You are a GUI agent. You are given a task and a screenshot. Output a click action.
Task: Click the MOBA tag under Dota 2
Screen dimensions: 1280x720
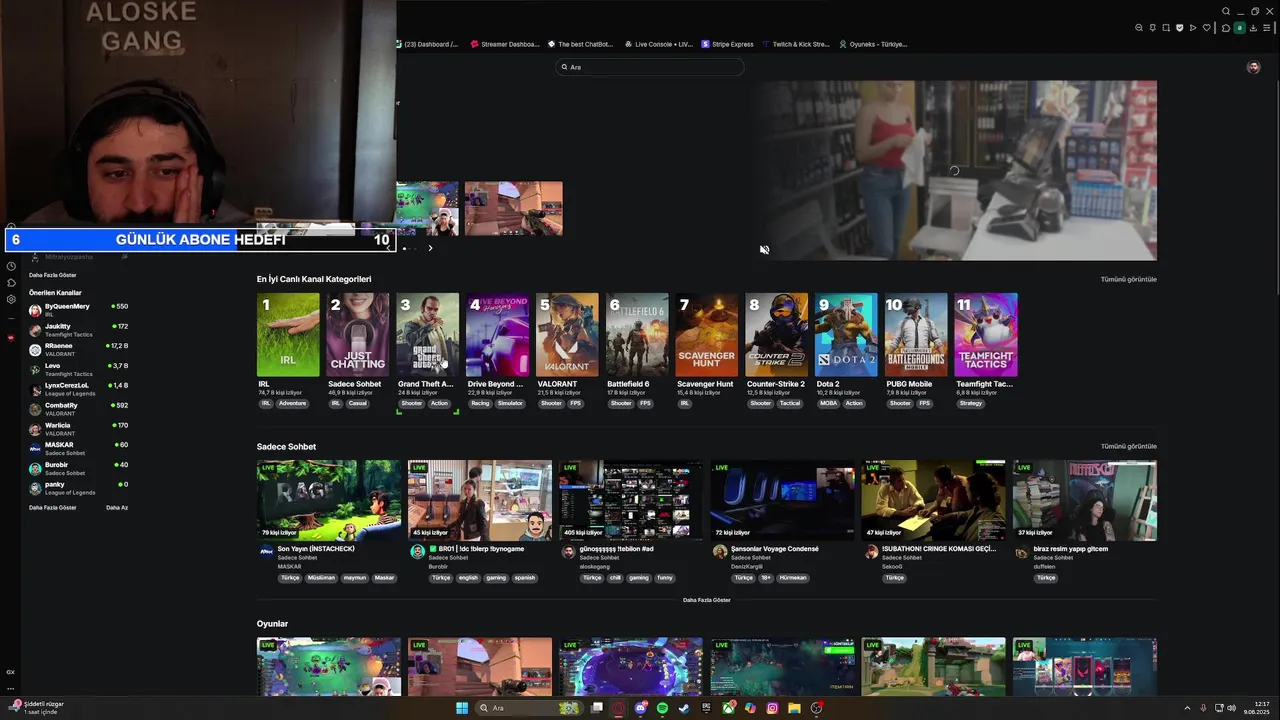point(828,403)
